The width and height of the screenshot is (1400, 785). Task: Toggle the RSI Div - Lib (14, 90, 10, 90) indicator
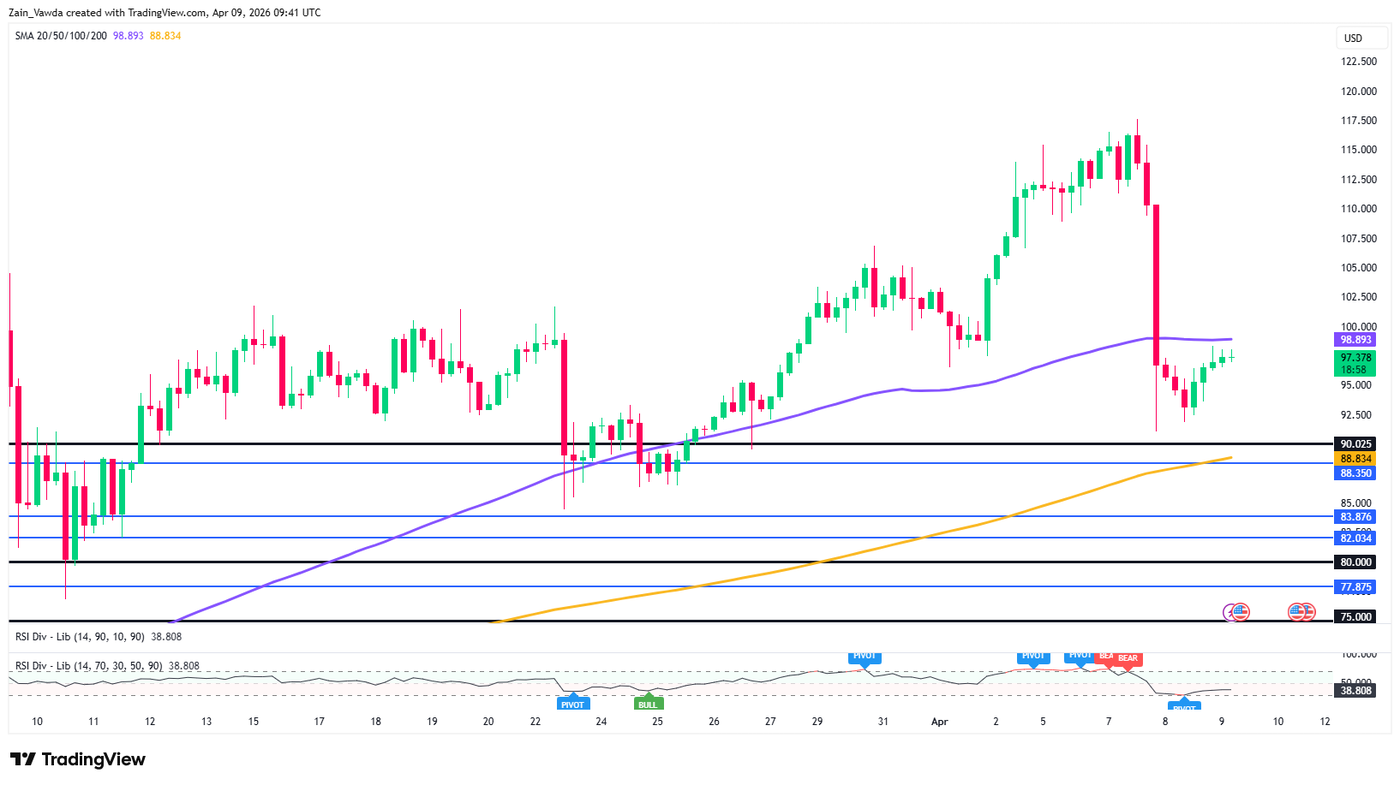click(x=80, y=634)
